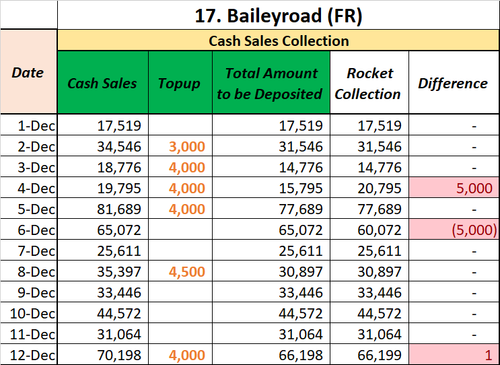Click the '5-Dec' date cell
The height and width of the screenshot is (365, 500).
pyautogui.click(x=29, y=209)
